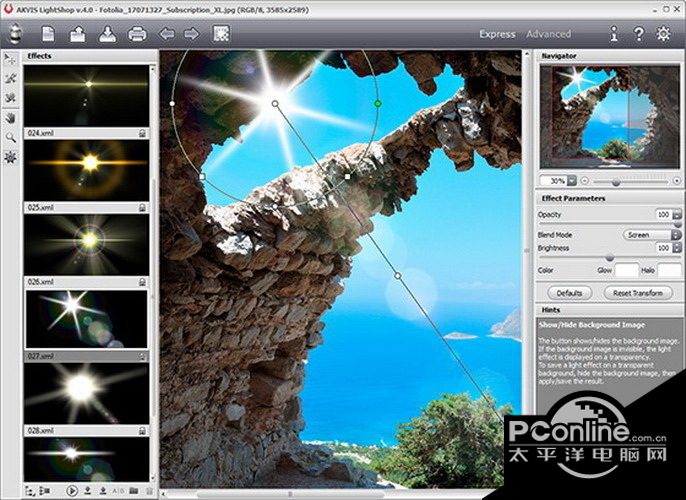Viewport: 686px width, 500px height.
Task: Open the Glow color swatch
Action: pyautogui.click(x=627, y=270)
